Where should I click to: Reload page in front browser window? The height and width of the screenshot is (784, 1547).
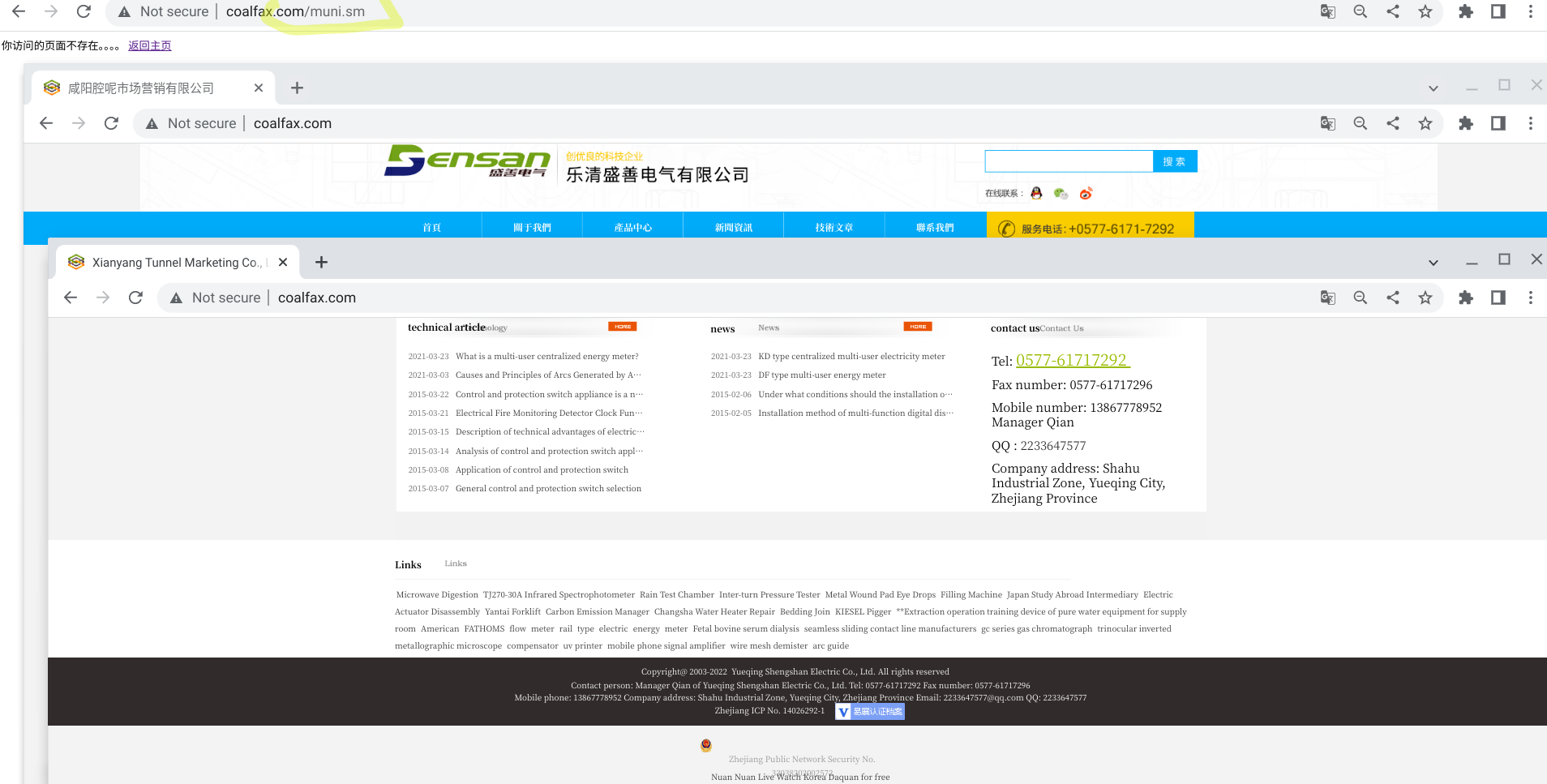point(135,298)
